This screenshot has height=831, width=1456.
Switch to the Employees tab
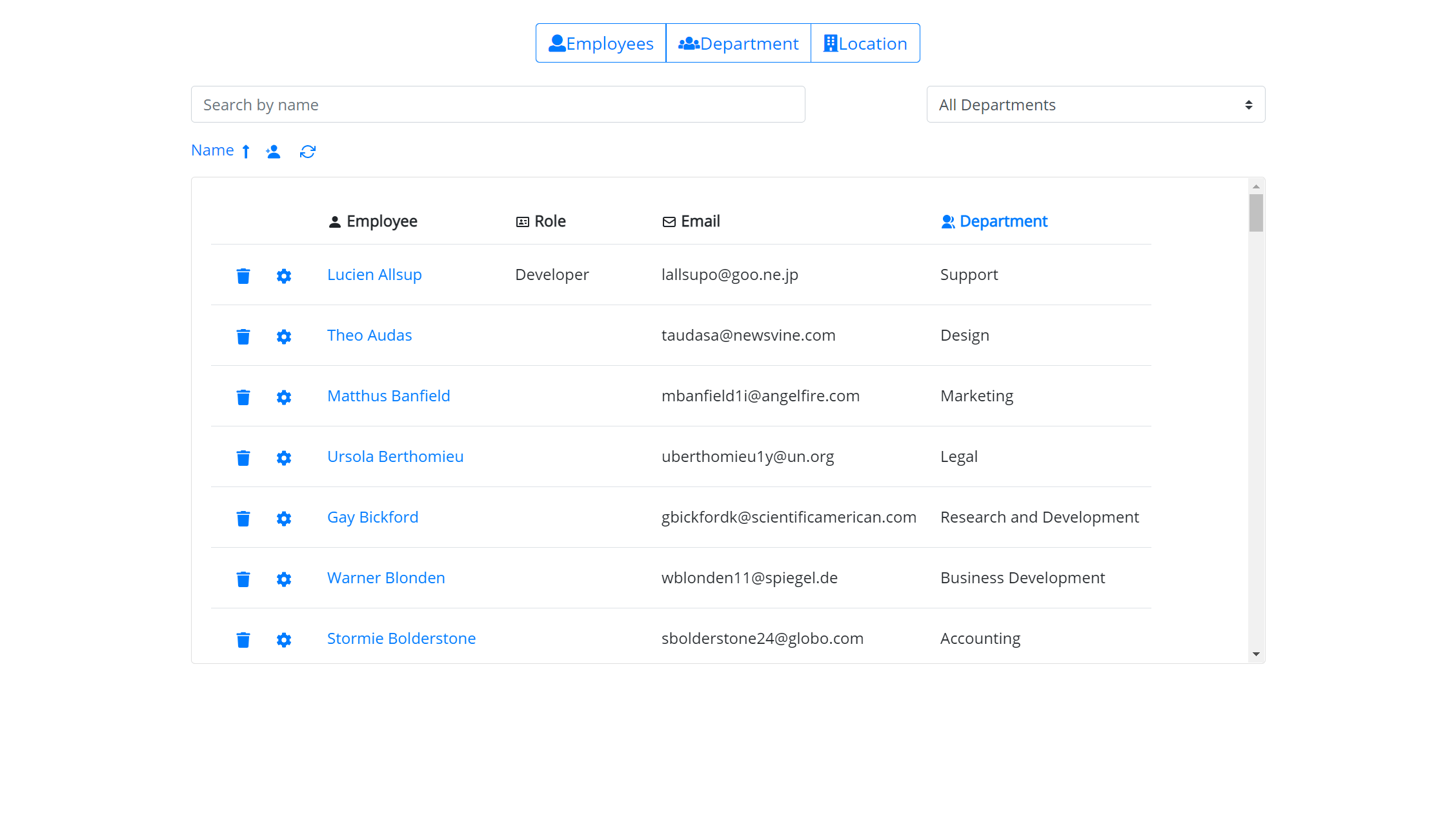pyautogui.click(x=601, y=43)
